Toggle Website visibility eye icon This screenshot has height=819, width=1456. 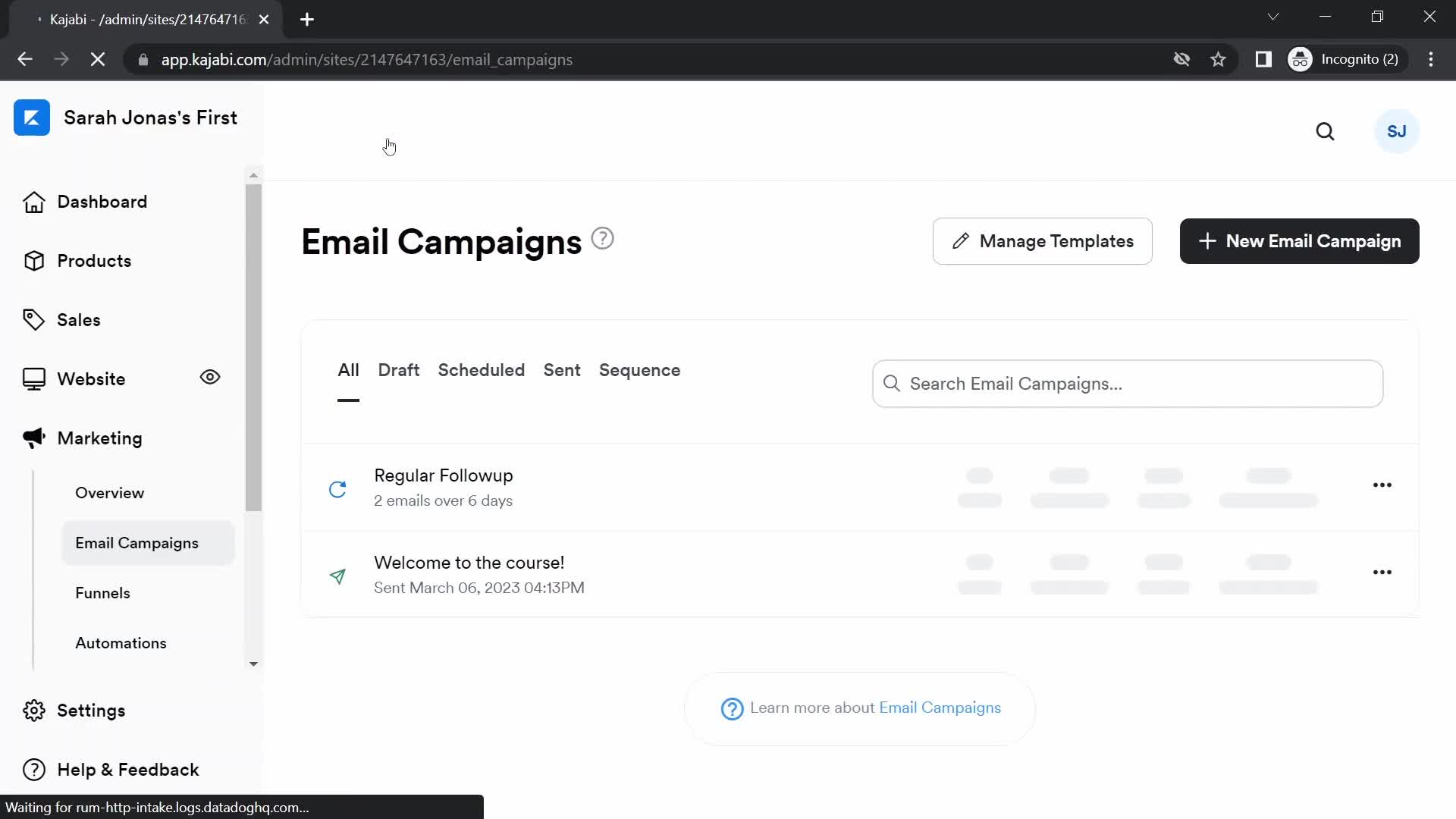(x=211, y=378)
